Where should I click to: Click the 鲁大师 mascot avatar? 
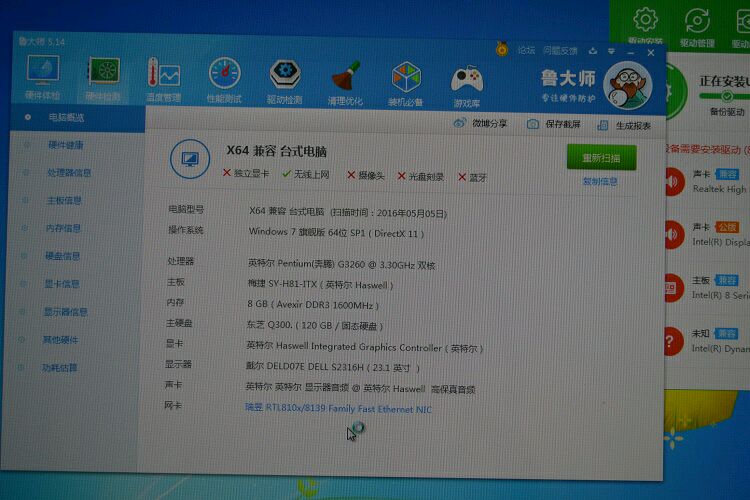coord(627,87)
